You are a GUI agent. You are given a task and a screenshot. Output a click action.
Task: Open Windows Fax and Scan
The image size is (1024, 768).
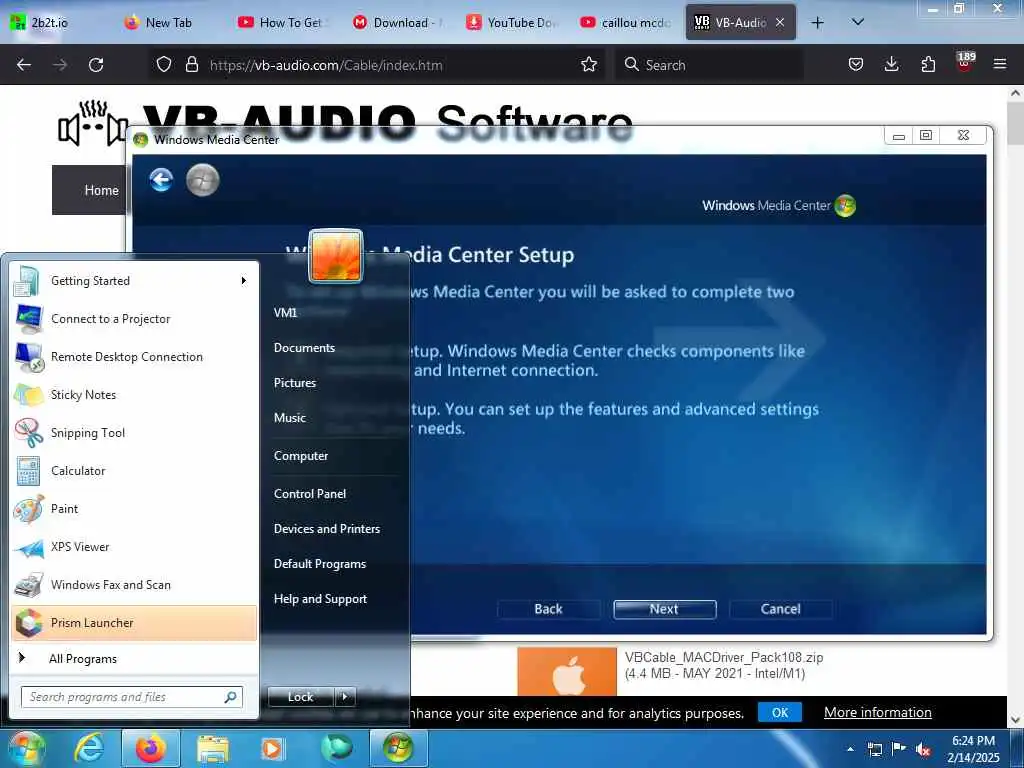point(134,584)
